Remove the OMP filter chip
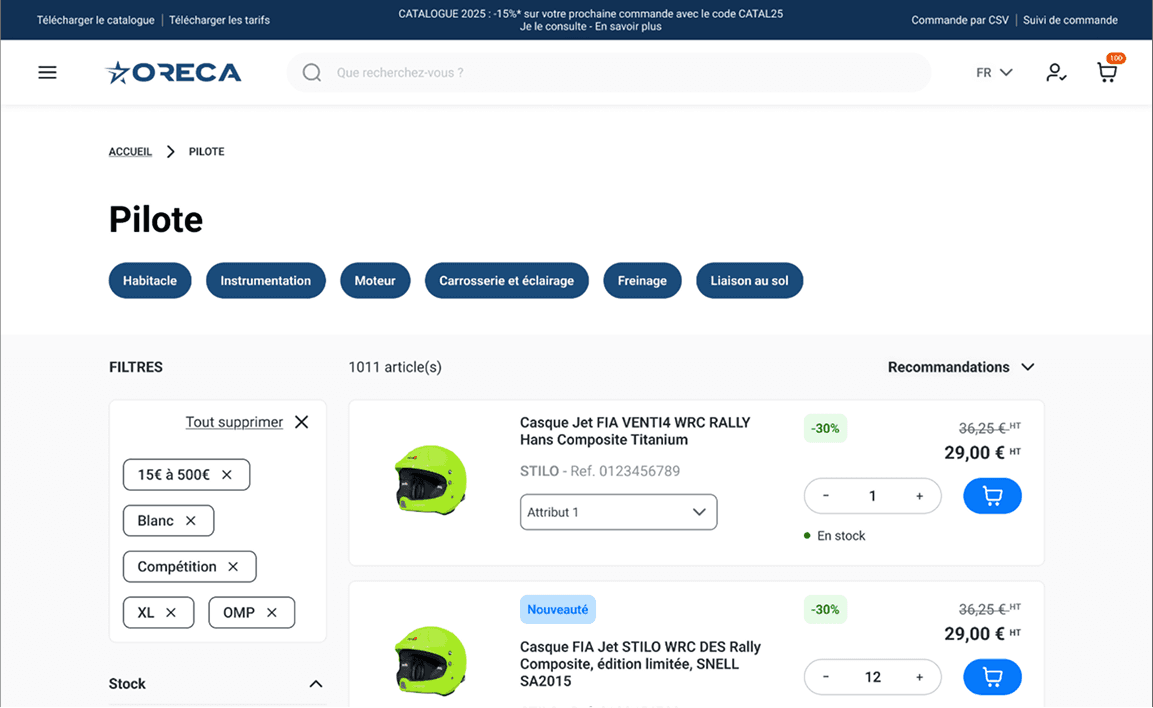This screenshot has height=708, width=1153. tap(271, 612)
